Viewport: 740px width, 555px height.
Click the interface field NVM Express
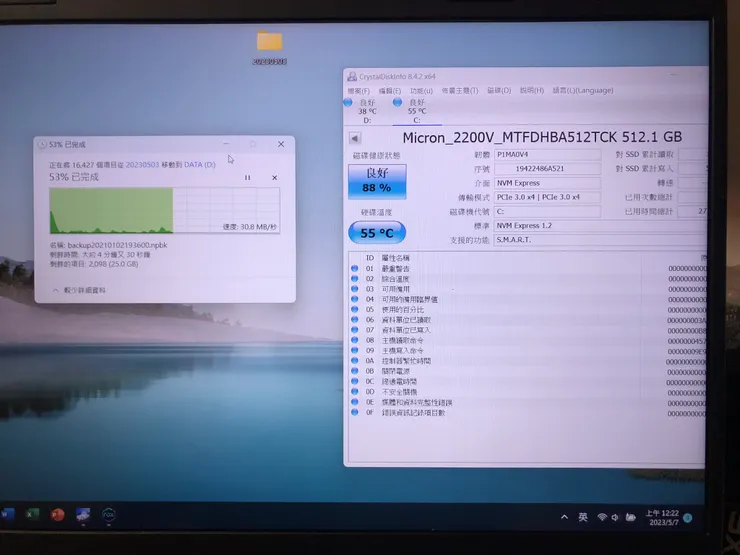pos(547,183)
